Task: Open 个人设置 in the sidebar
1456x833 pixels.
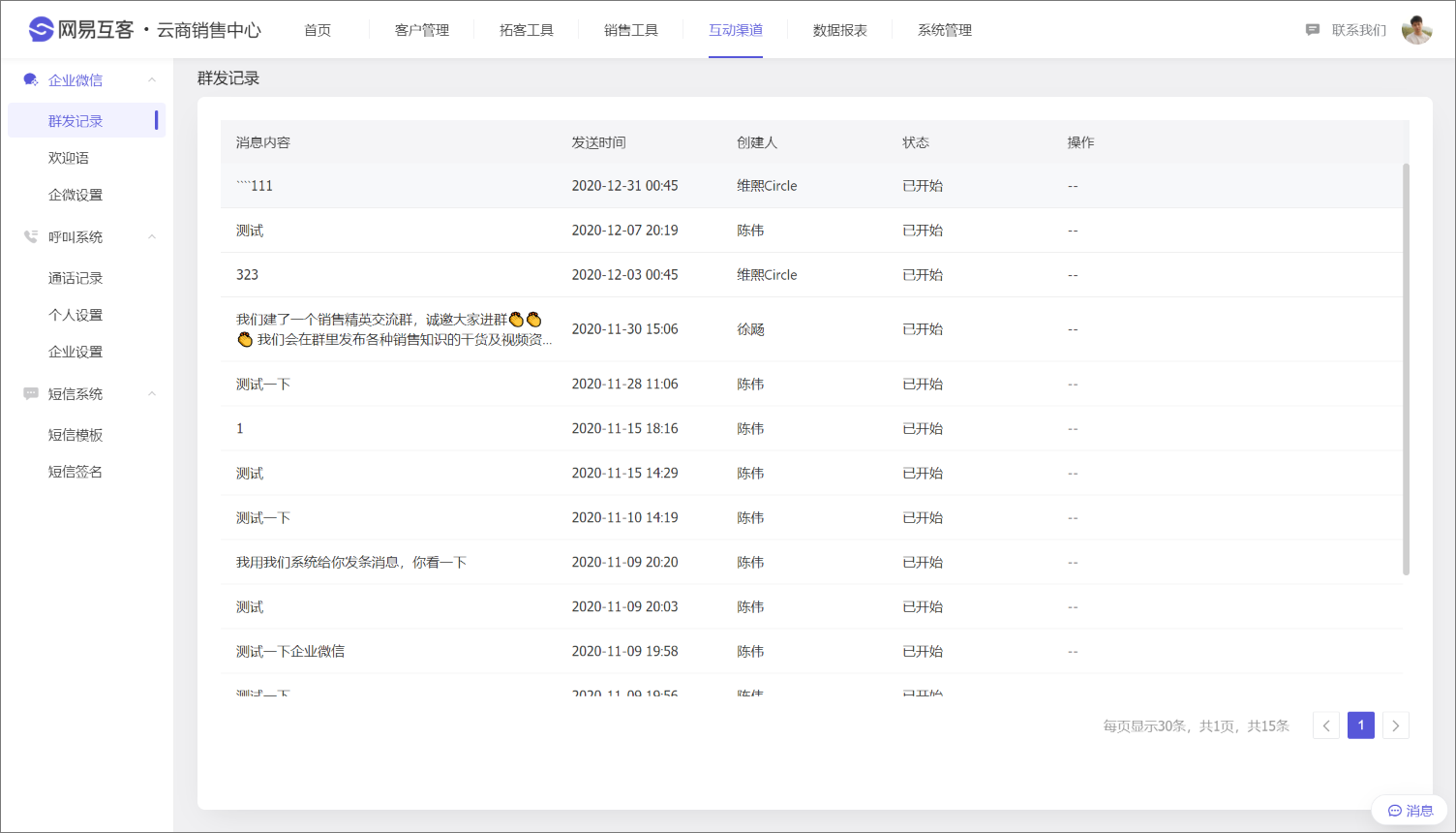Action: (76, 315)
